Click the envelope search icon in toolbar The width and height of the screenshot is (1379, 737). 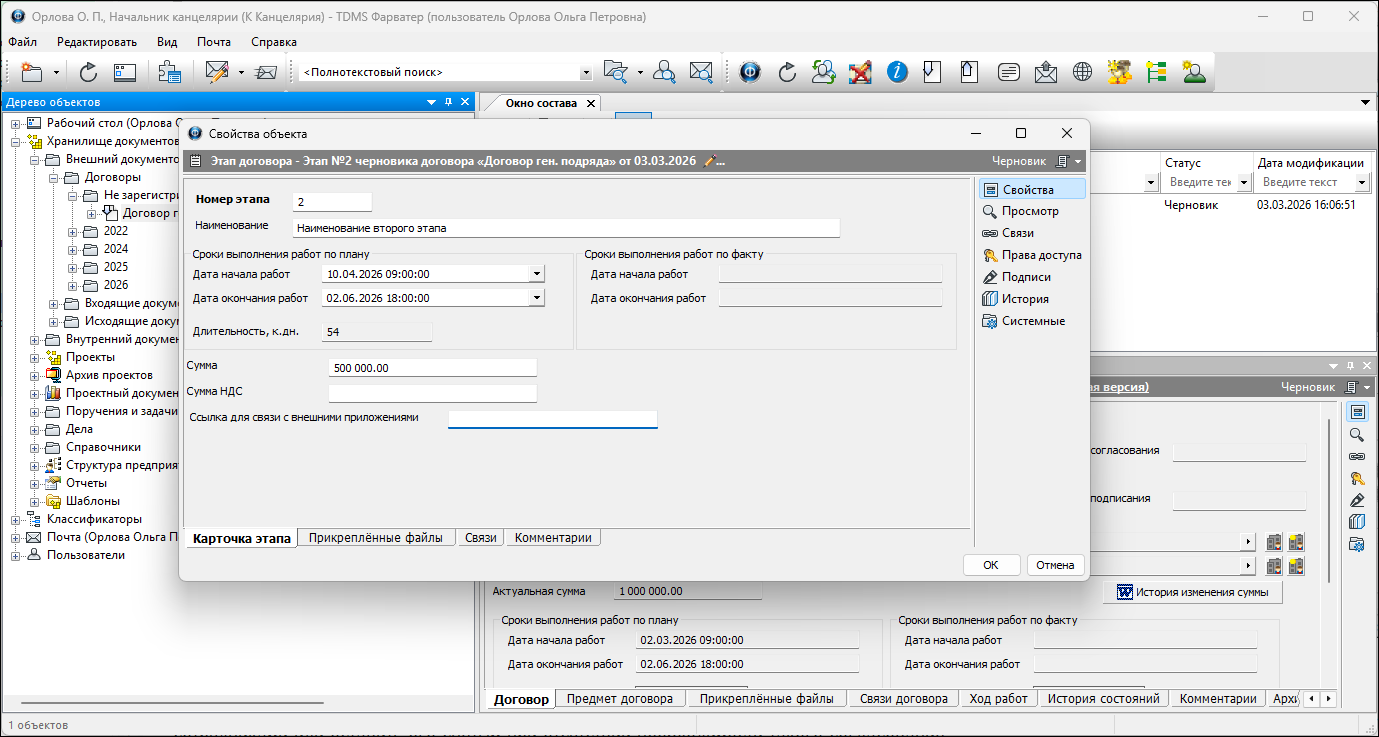pos(701,72)
